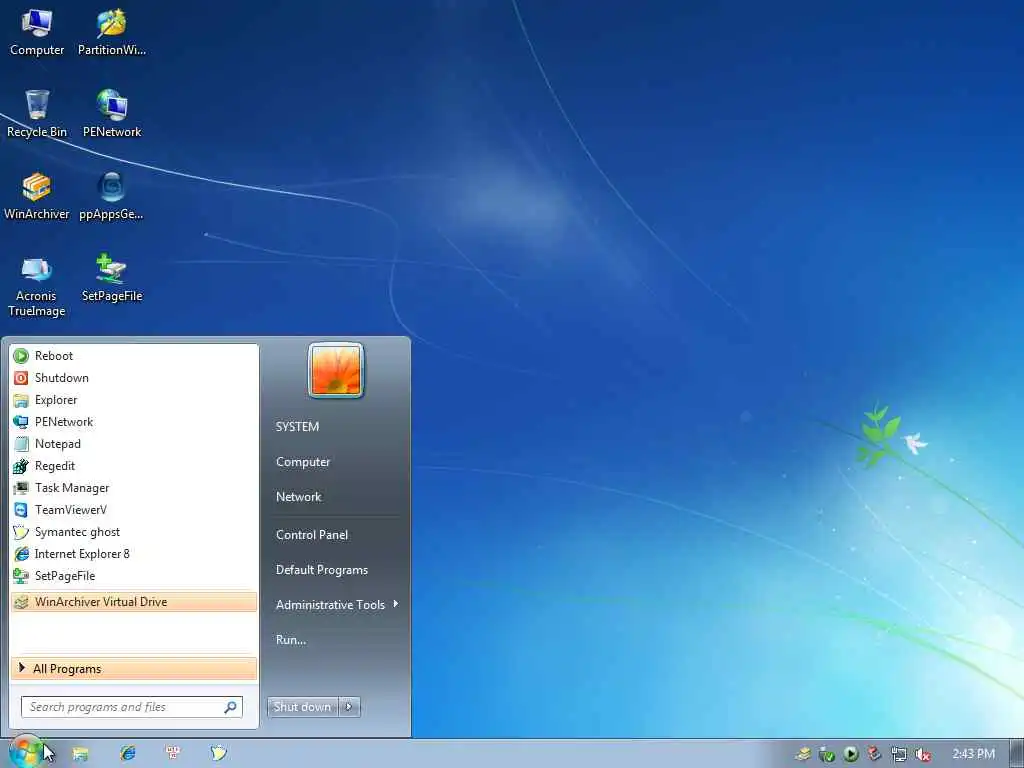1024x768 pixels.
Task: Click the 2:43 PM clock
Action: click(x=973, y=754)
